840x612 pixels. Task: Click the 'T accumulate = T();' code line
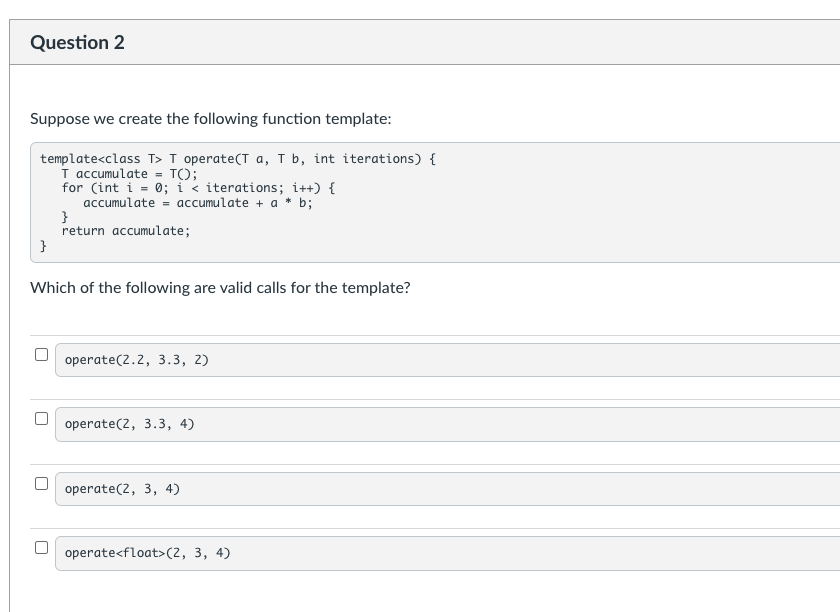pyautogui.click(x=129, y=173)
